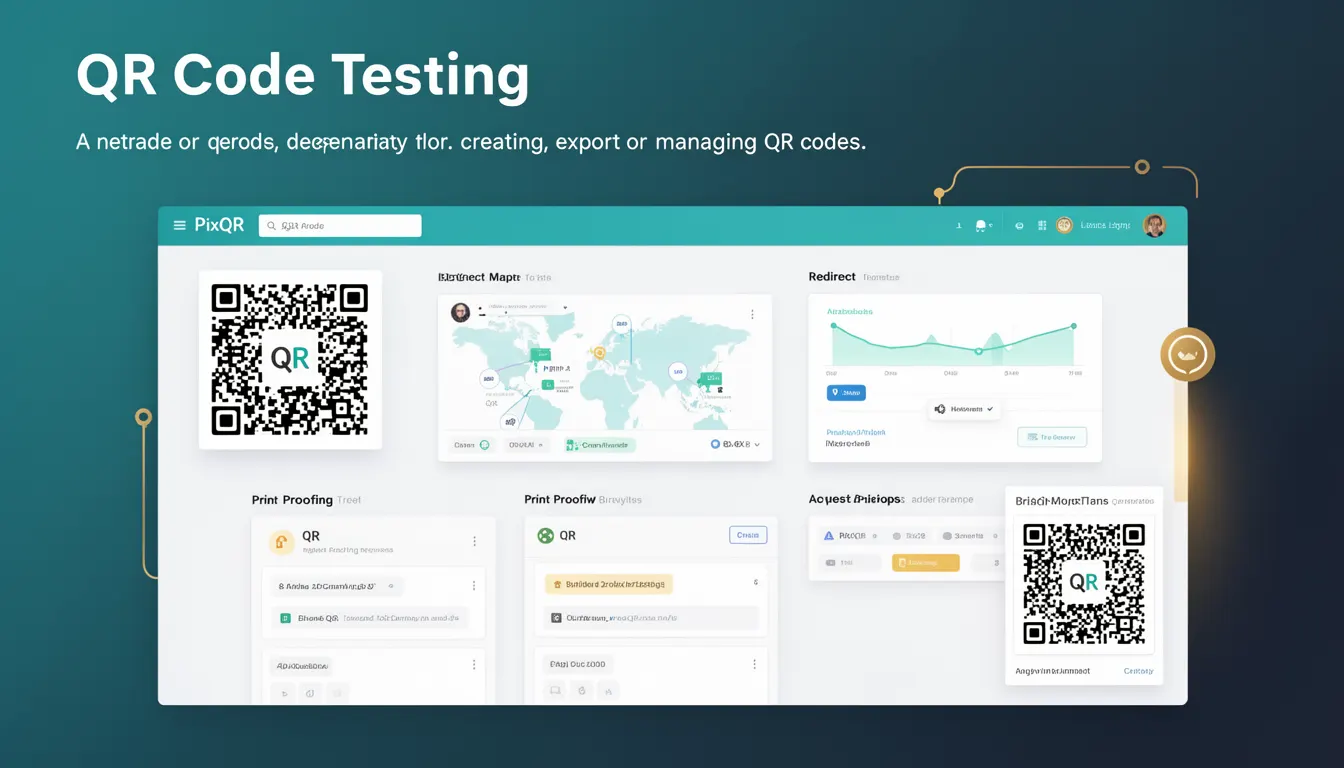Viewport: 1344px width, 768px height.
Task: Open the checkmark dropdown pill in Redirect card
Action: [964, 409]
